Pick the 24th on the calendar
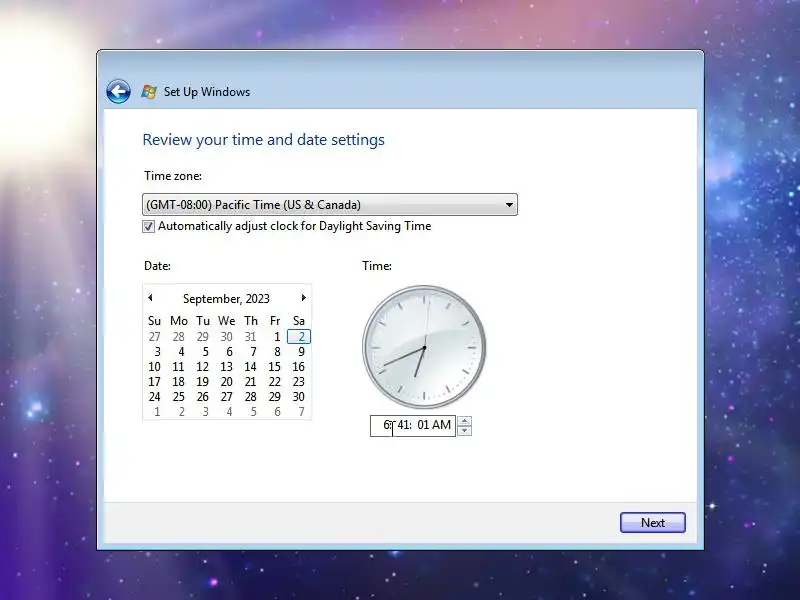This screenshot has height=600, width=800. (154, 397)
